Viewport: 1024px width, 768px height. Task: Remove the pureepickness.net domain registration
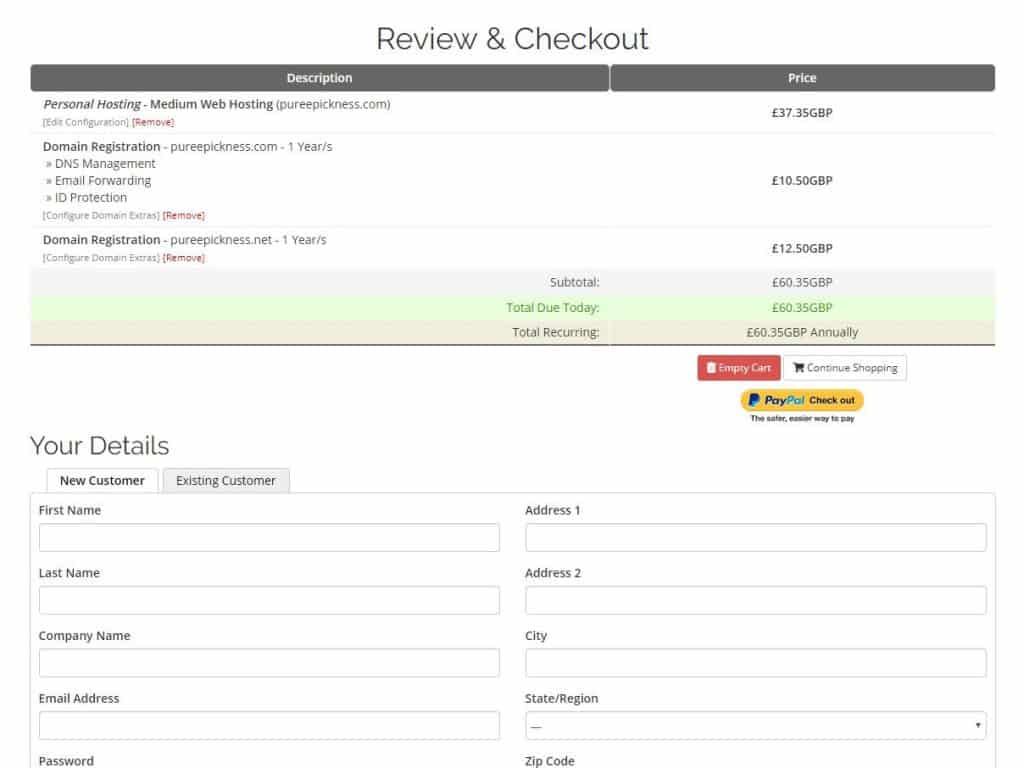pyautogui.click(x=184, y=258)
